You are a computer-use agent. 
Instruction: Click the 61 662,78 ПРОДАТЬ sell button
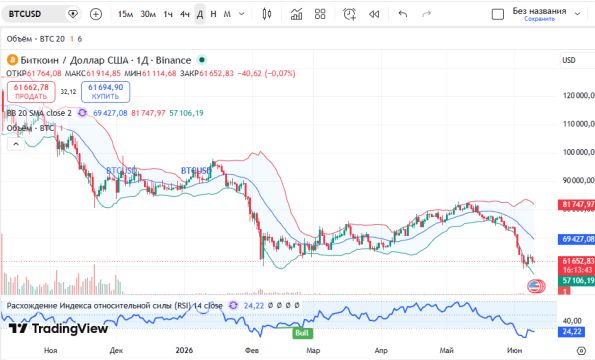(x=31, y=92)
